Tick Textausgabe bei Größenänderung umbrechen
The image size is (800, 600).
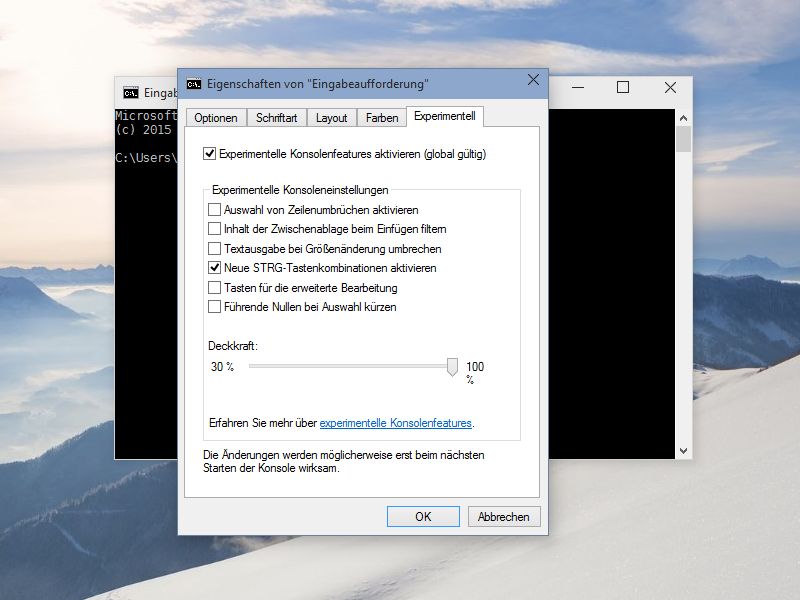pos(214,248)
